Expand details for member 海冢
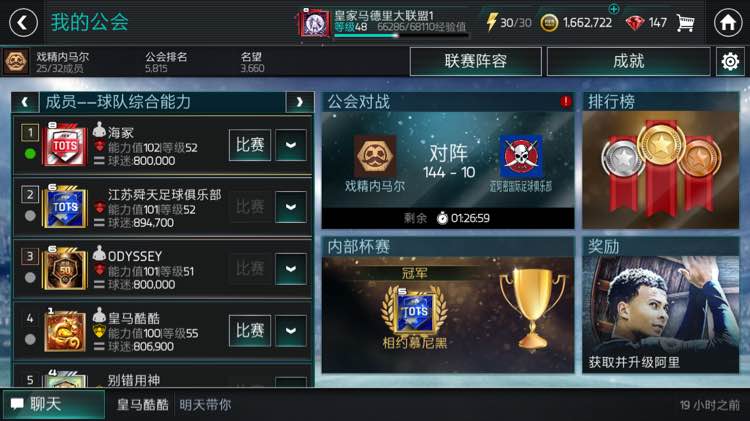 coord(291,145)
